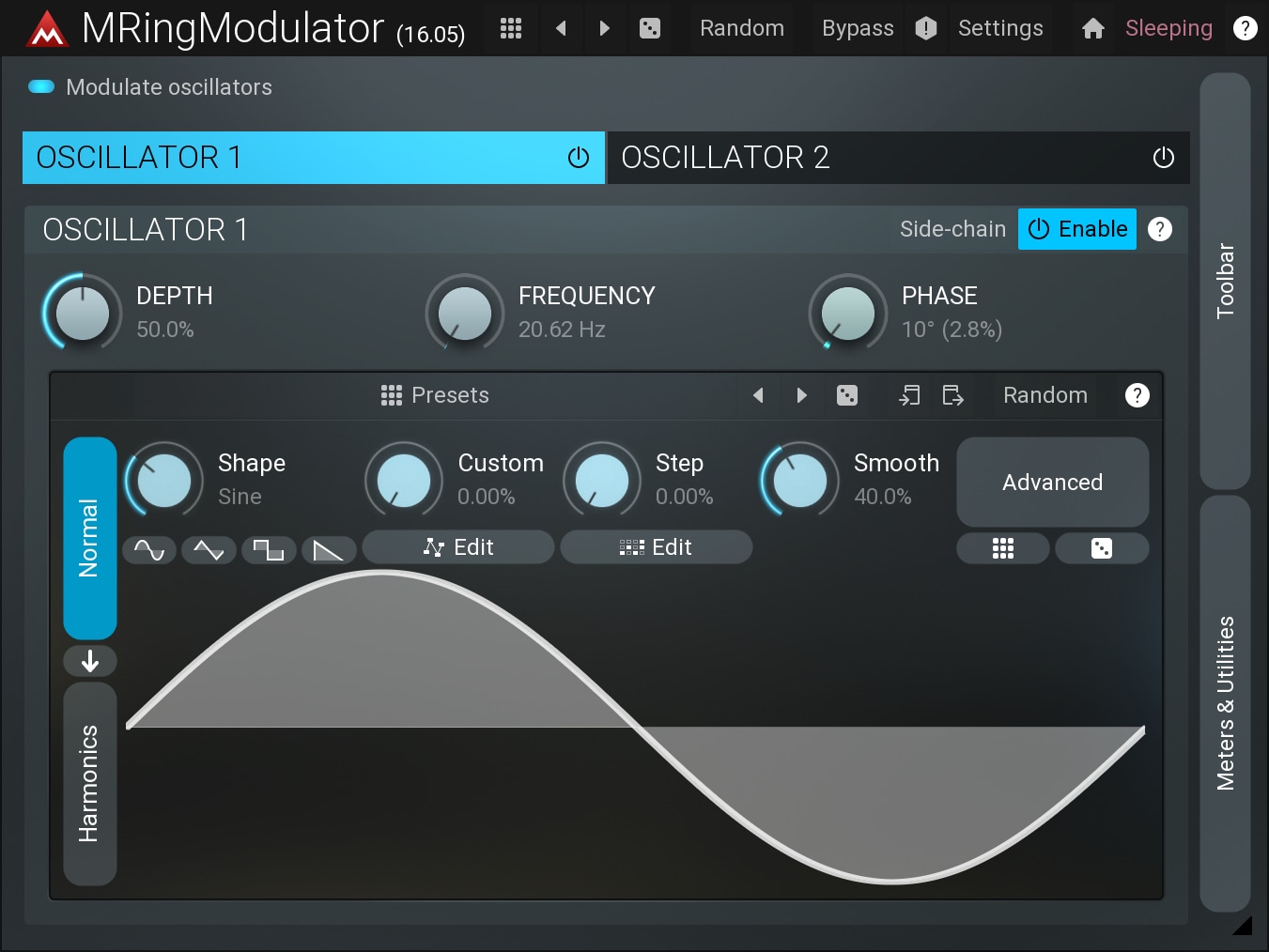
Task: Click the Shape knob
Action: 164,480
